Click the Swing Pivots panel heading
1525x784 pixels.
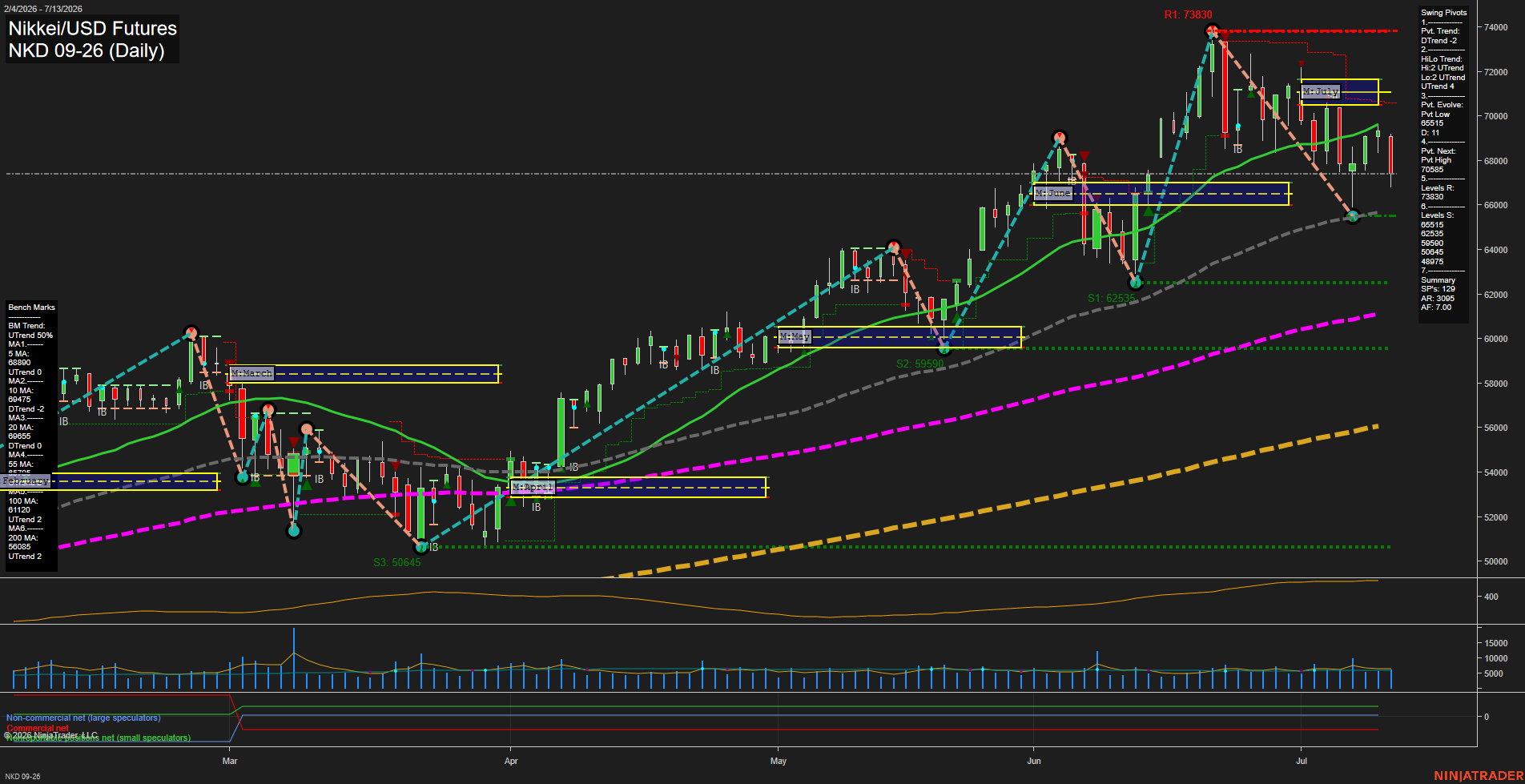tap(1443, 13)
